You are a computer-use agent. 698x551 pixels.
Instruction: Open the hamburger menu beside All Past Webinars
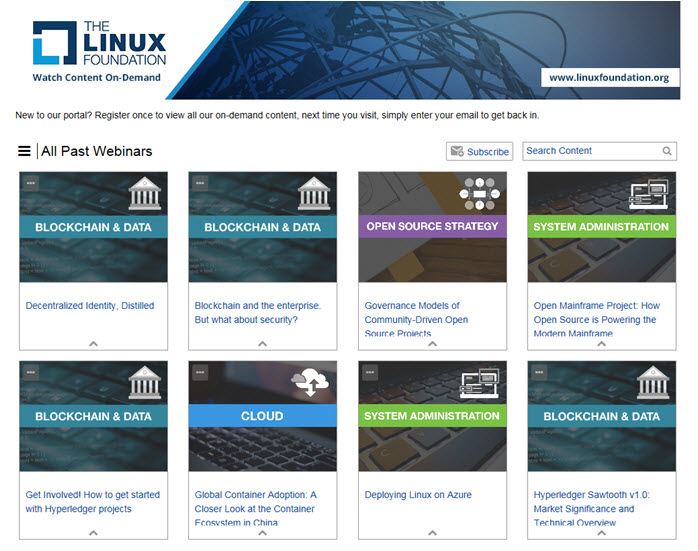point(24,151)
